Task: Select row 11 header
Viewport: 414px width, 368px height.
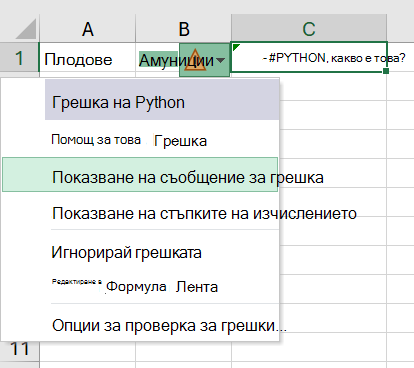Action: [x=19, y=349]
